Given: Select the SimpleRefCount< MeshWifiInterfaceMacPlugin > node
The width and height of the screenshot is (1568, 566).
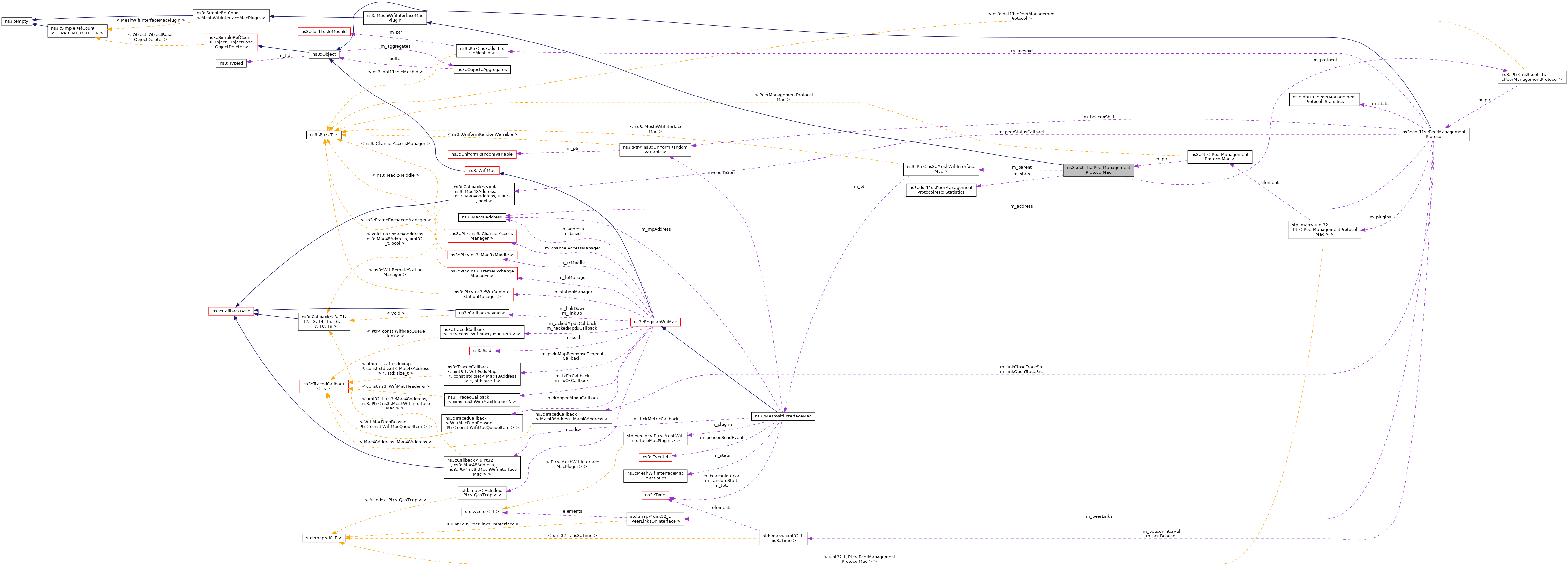Looking at the screenshot, I should pyautogui.click(x=231, y=15).
